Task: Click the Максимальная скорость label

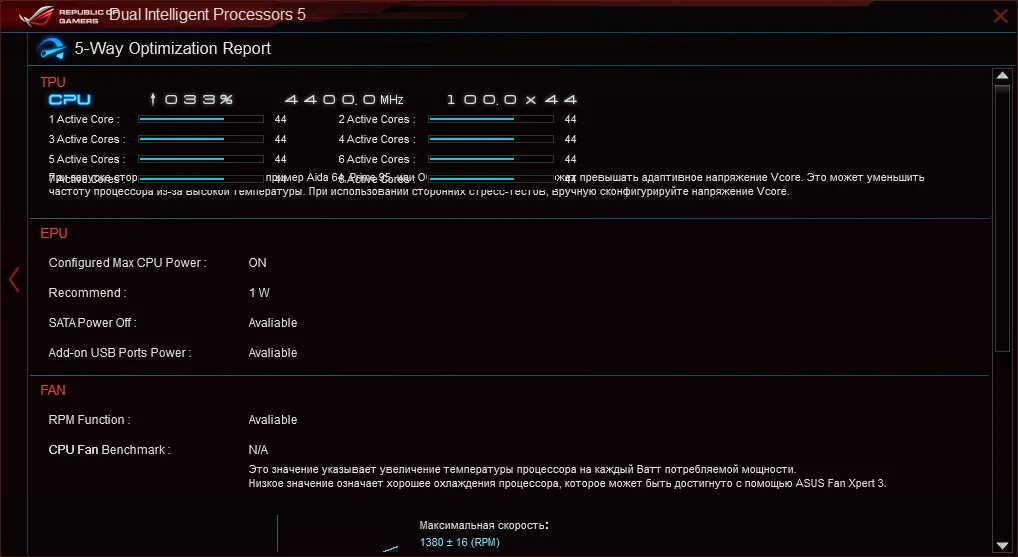Action: pyautogui.click(x=484, y=525)
